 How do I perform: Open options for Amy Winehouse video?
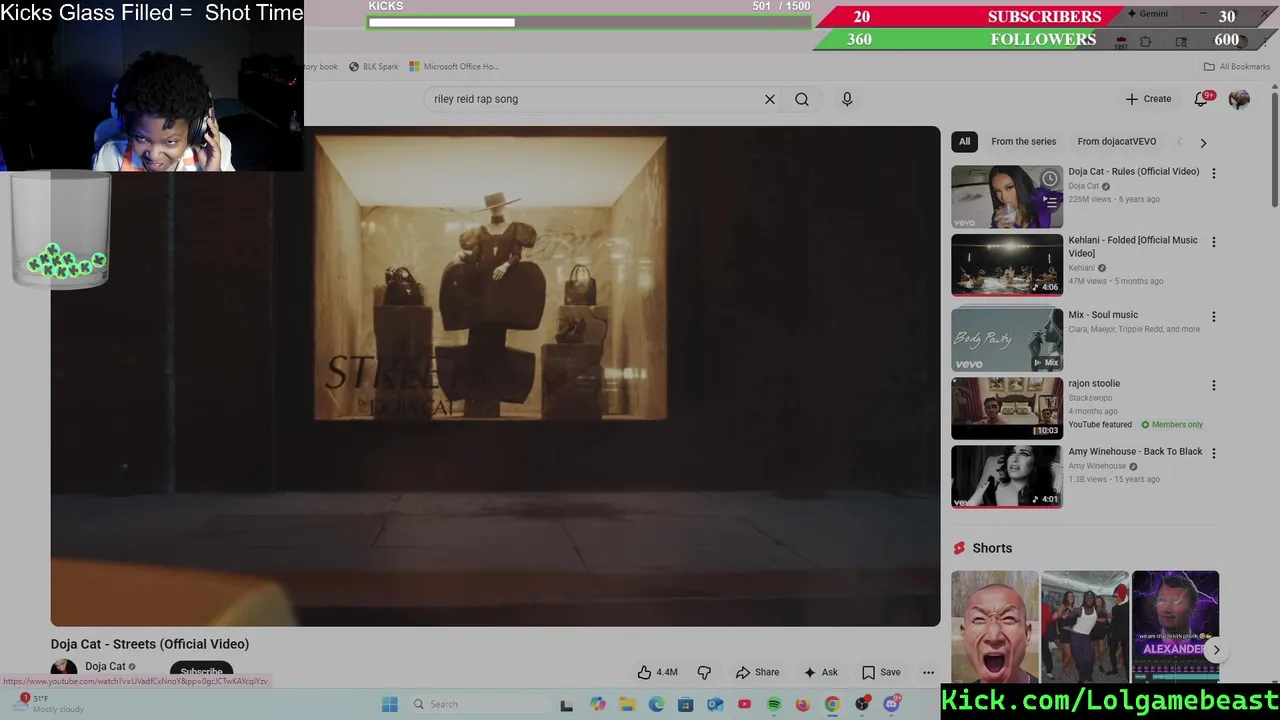tap(1214, 453)
